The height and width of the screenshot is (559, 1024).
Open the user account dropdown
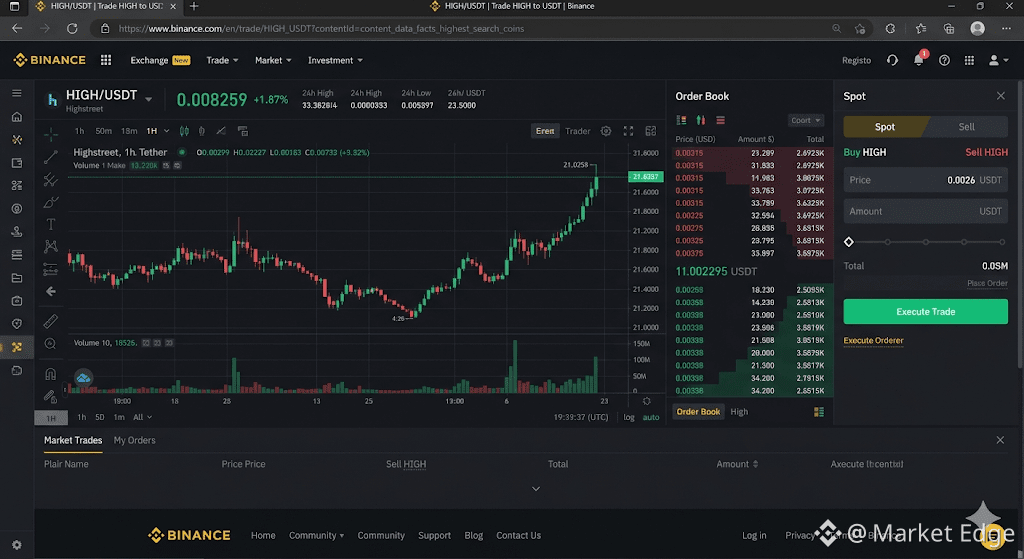click(x=998, y=60)
